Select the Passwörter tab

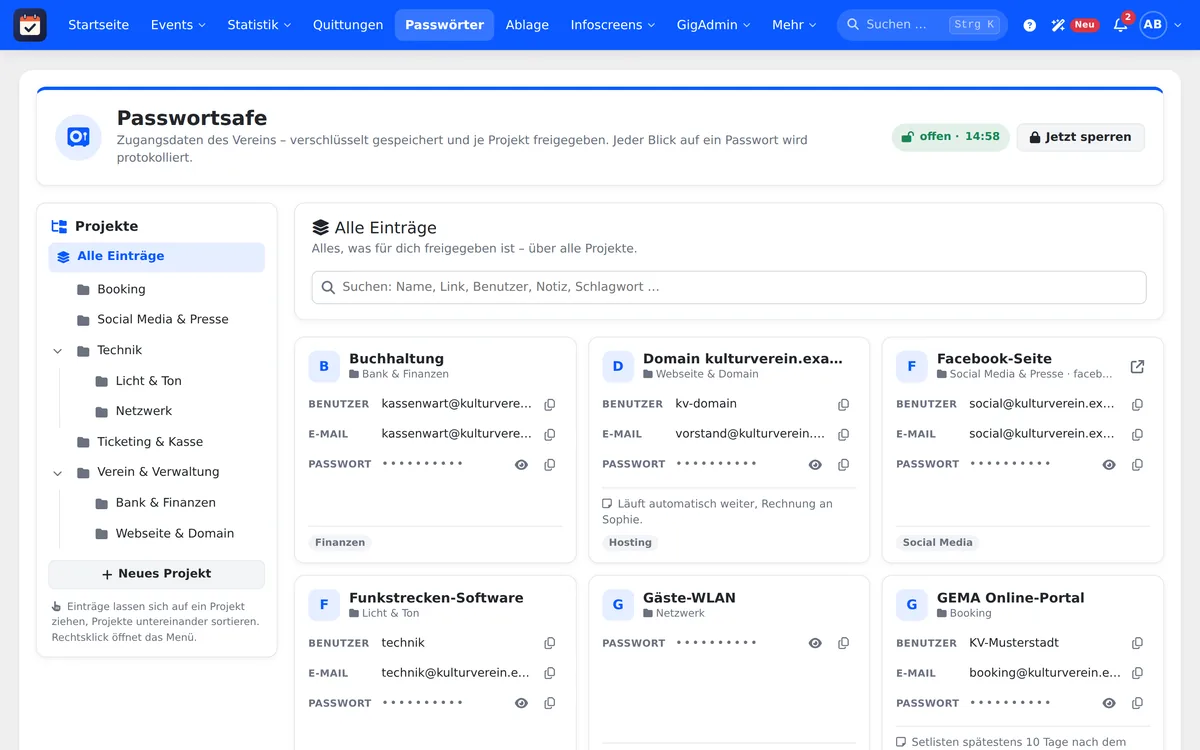(x=445, y=25)
